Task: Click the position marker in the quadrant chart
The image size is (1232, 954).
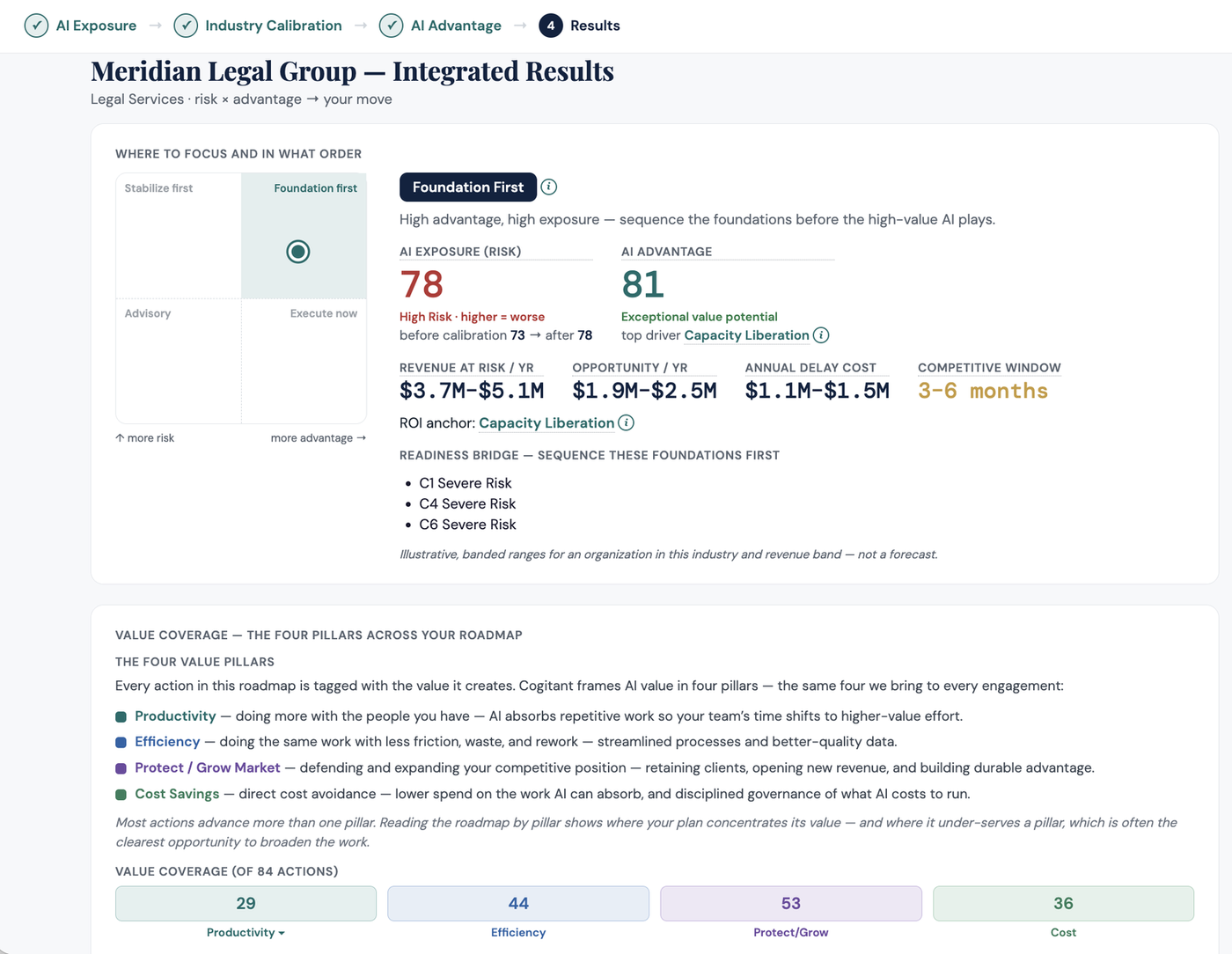Action: point(298,252)
